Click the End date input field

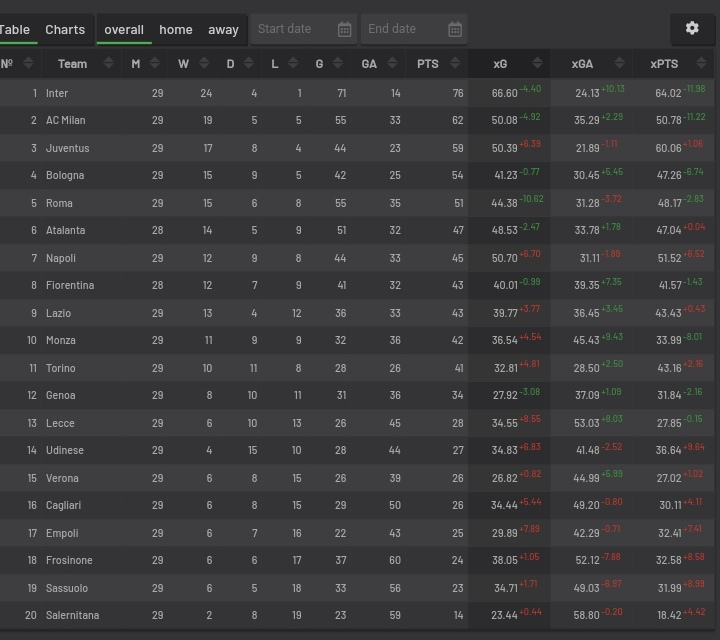pos(414,29)
